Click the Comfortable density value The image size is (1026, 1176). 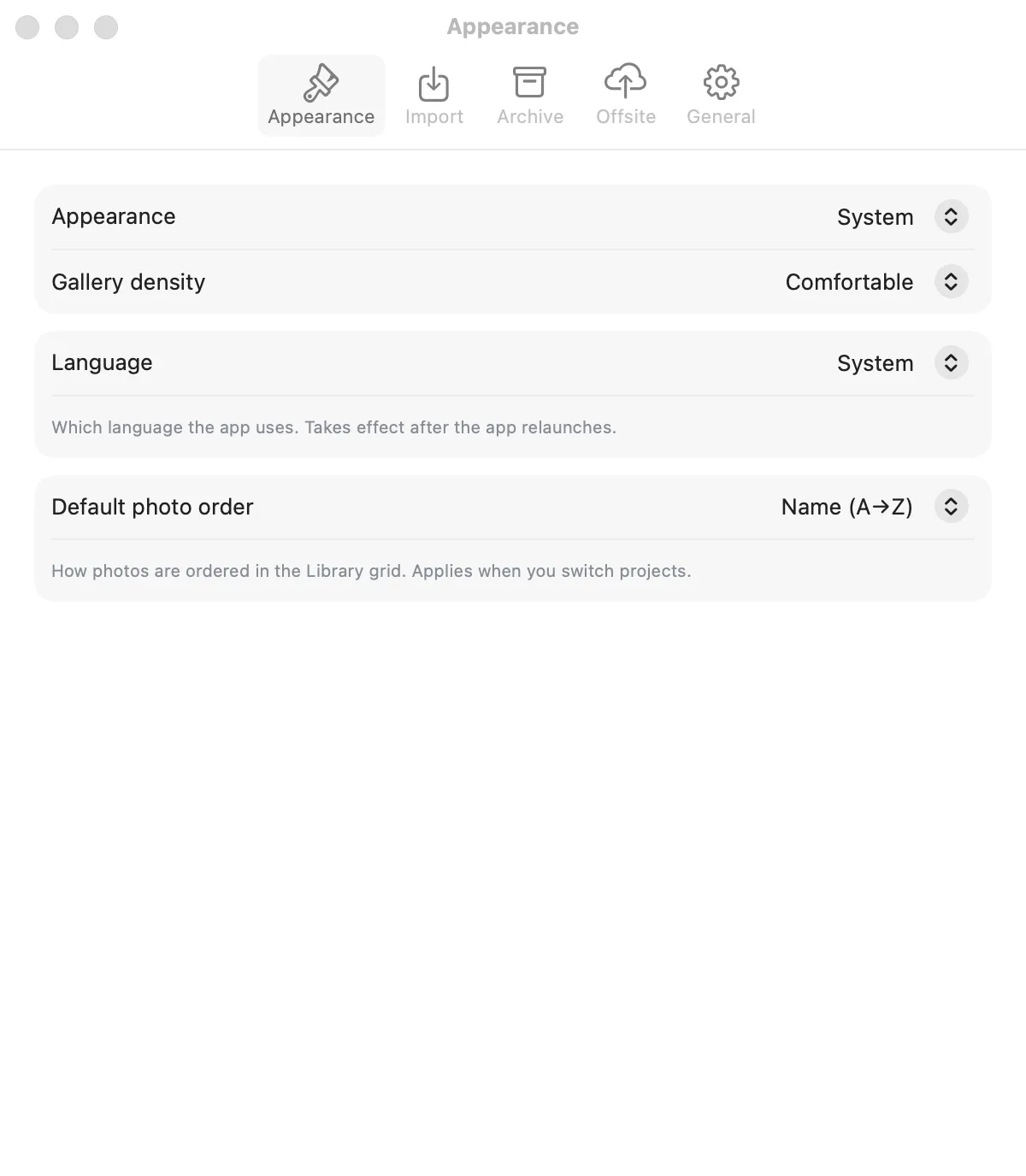[849, 282]
